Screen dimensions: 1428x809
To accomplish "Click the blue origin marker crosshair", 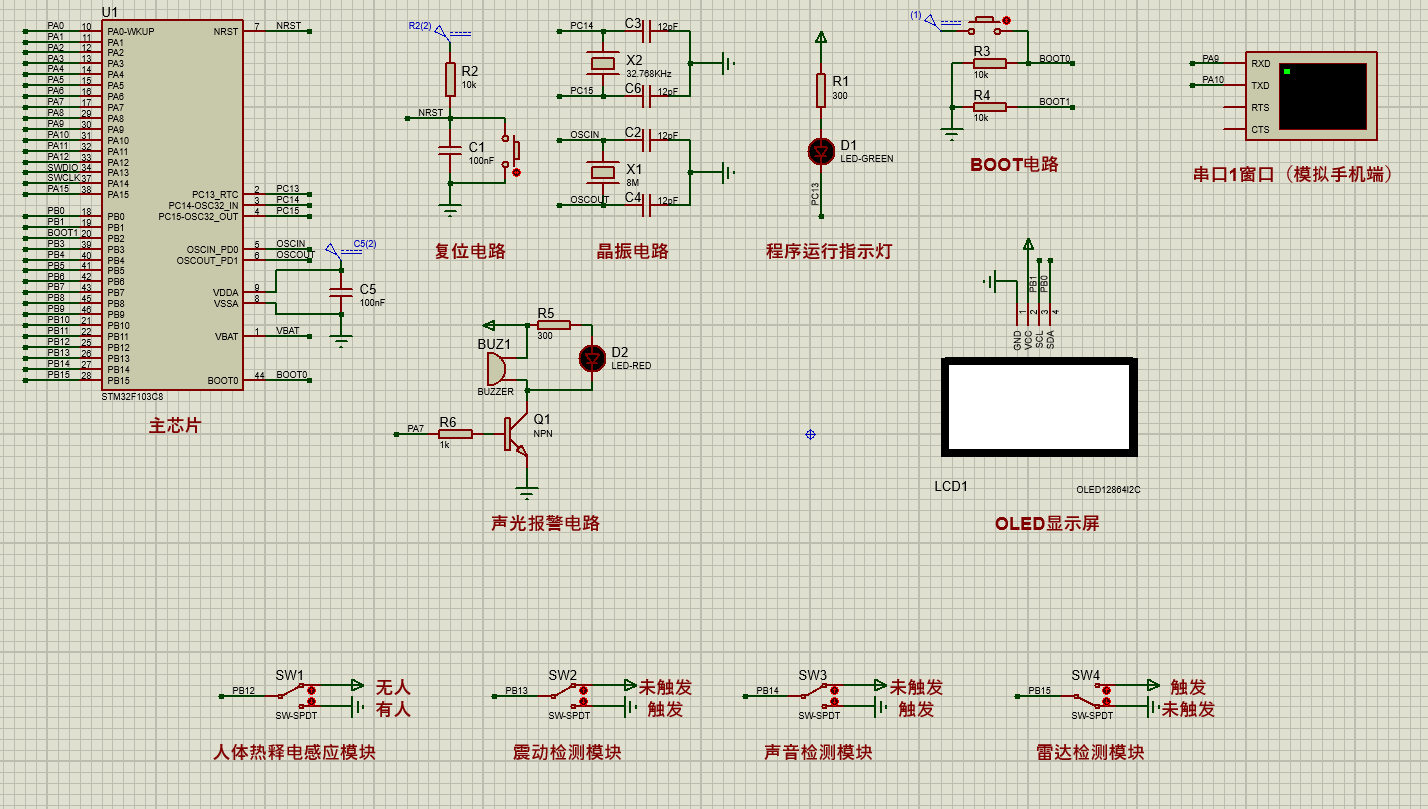I will click(810, 434).
